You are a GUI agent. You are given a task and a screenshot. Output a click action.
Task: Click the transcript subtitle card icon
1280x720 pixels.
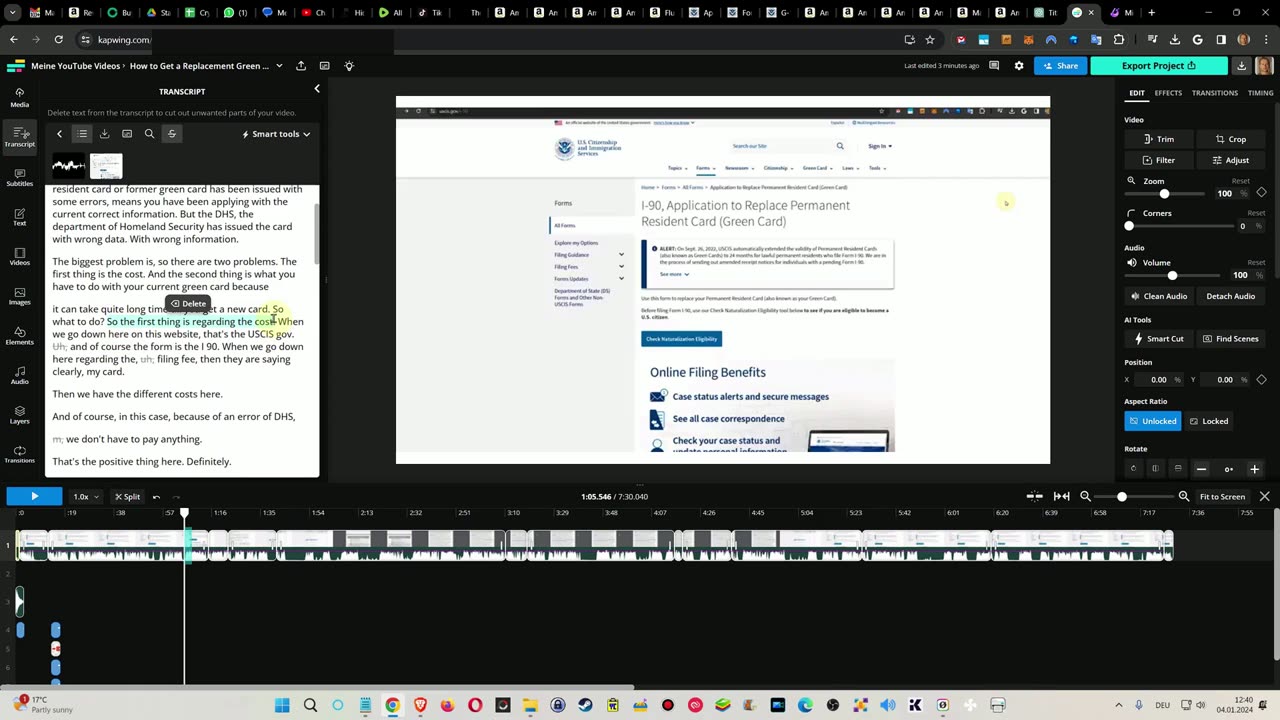pos(127,134)
